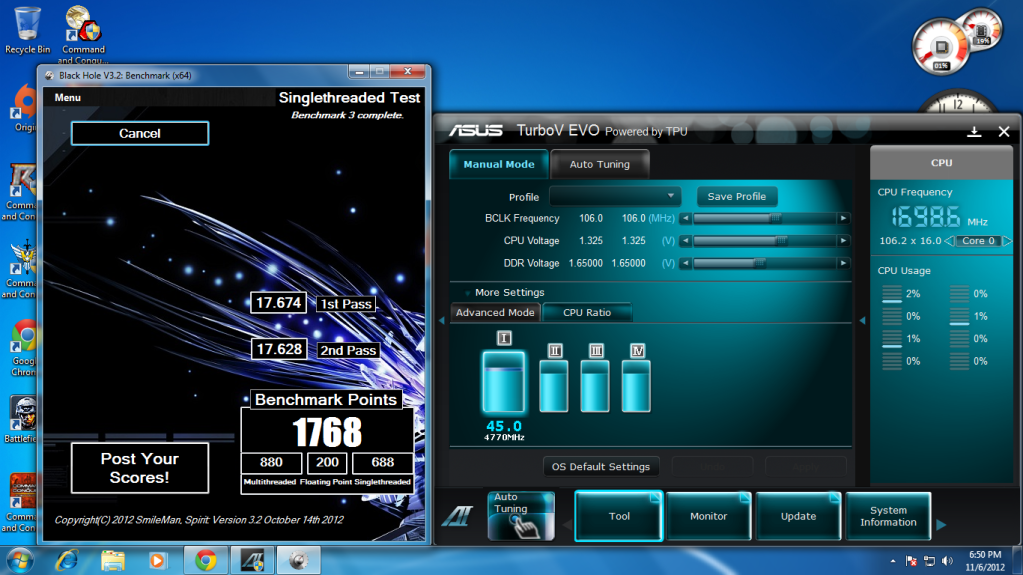Open the Command and Conquer desktop shortcut at top
1023x575 pixels.
[83, 34]
